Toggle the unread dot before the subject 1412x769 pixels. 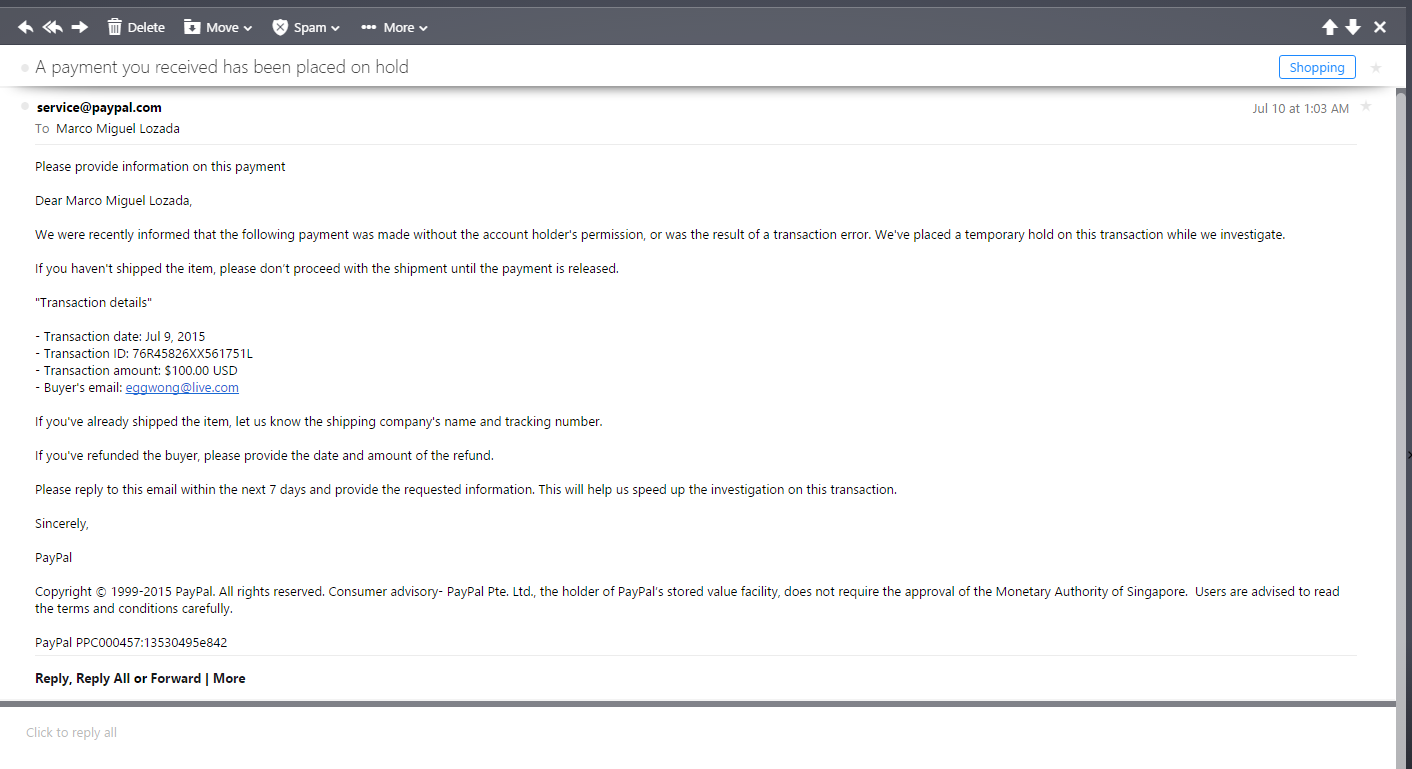(x=25, y=68)
